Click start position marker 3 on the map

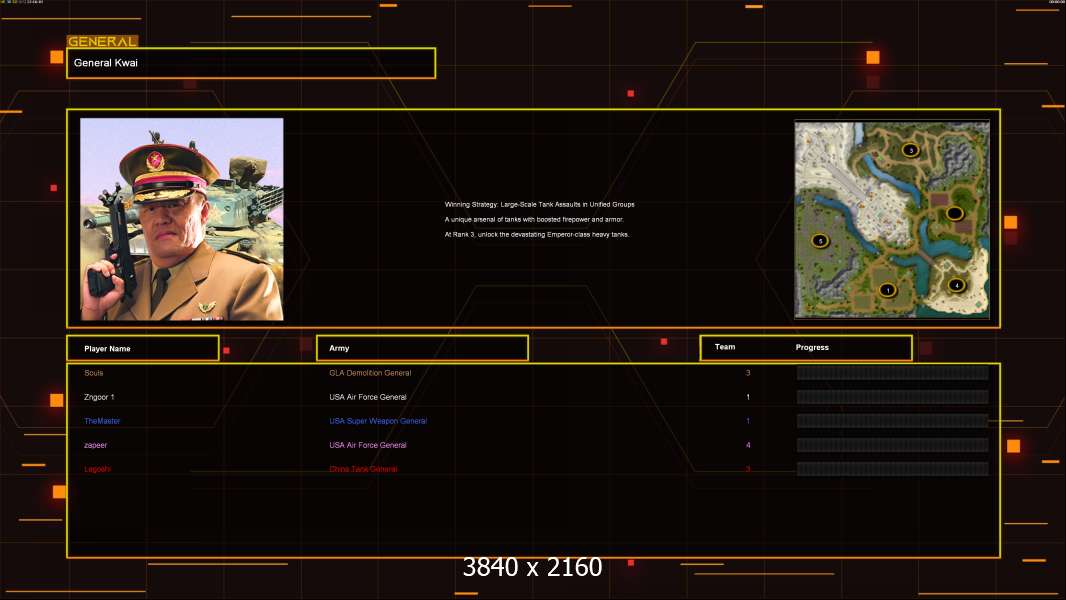[910, 150]
